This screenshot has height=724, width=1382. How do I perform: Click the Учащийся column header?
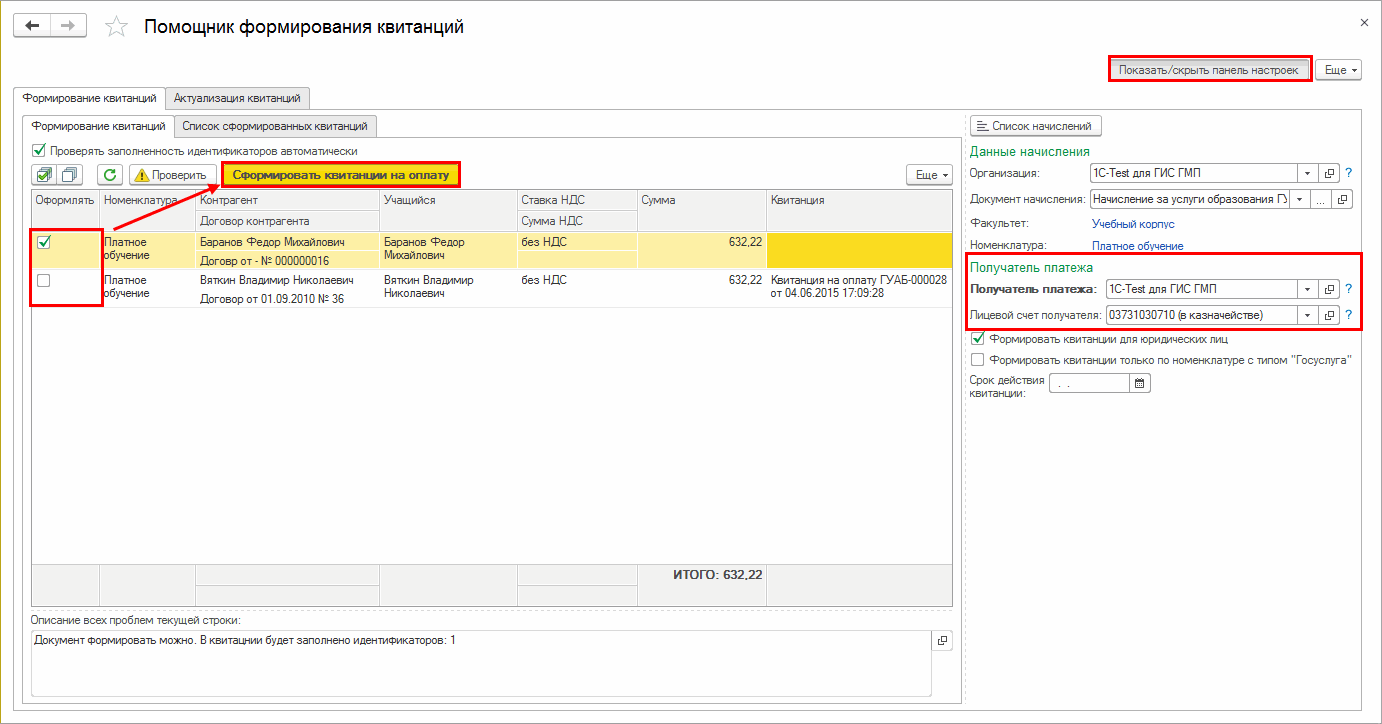pyautogui.click(x=448, y=210)
